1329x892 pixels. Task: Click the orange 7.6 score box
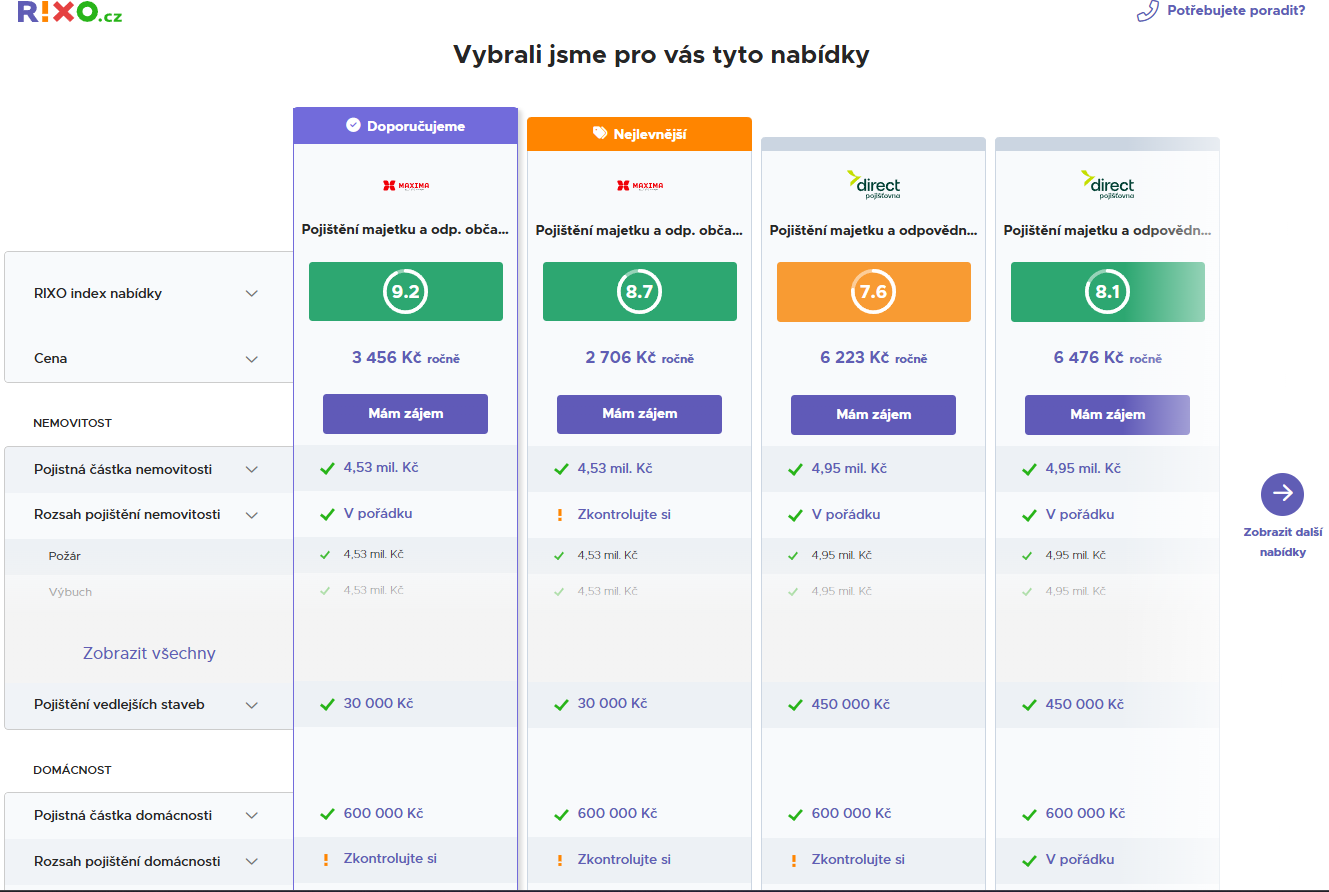[874, 292]
